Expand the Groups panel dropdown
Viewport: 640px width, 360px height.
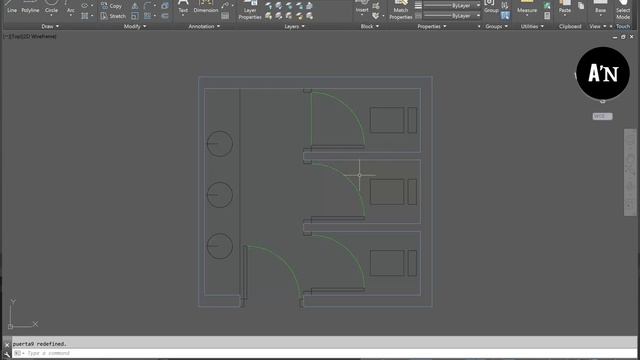tap(497, 27)
